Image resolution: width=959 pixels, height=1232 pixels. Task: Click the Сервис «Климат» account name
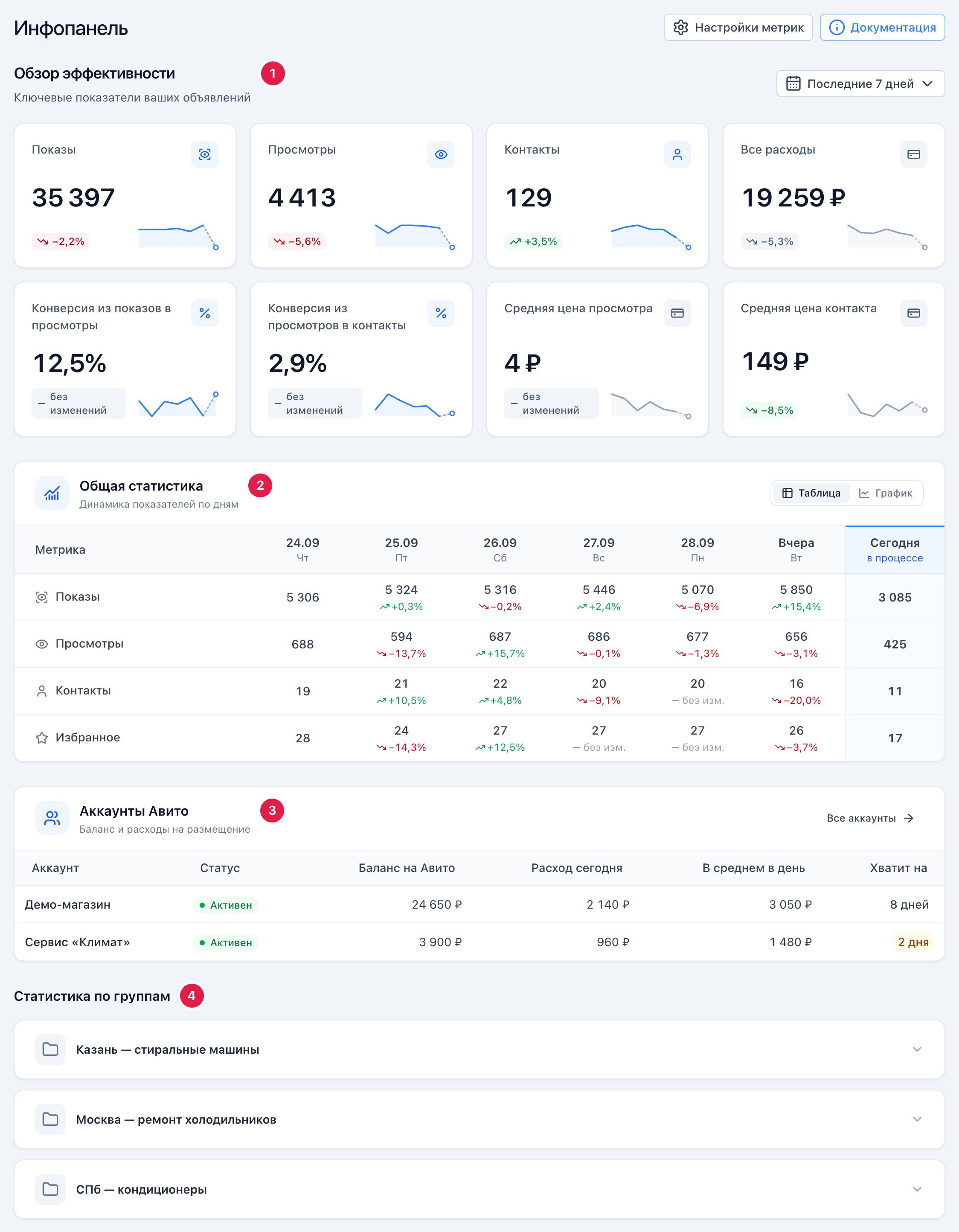point(77,942)
